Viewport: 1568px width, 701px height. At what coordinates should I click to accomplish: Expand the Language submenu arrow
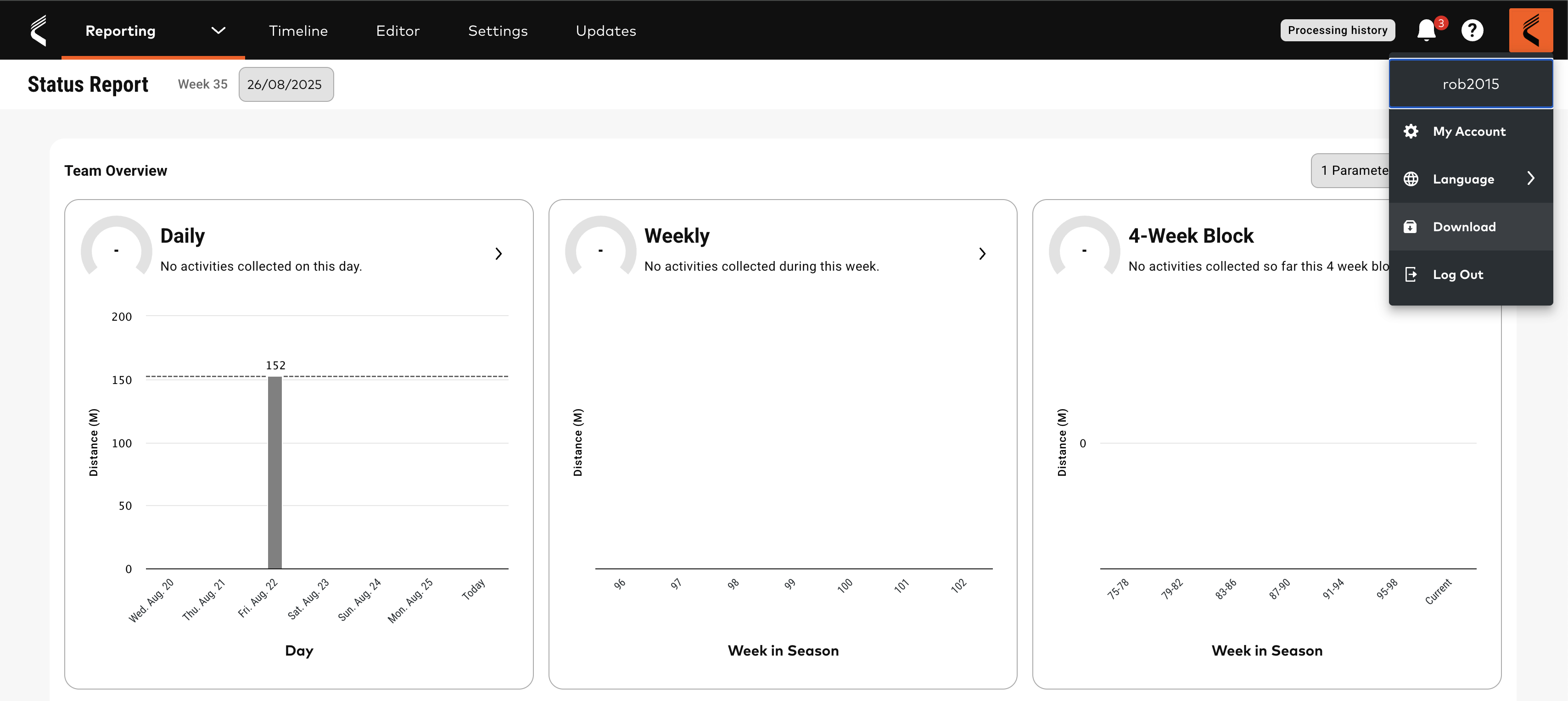[1531, 178]
